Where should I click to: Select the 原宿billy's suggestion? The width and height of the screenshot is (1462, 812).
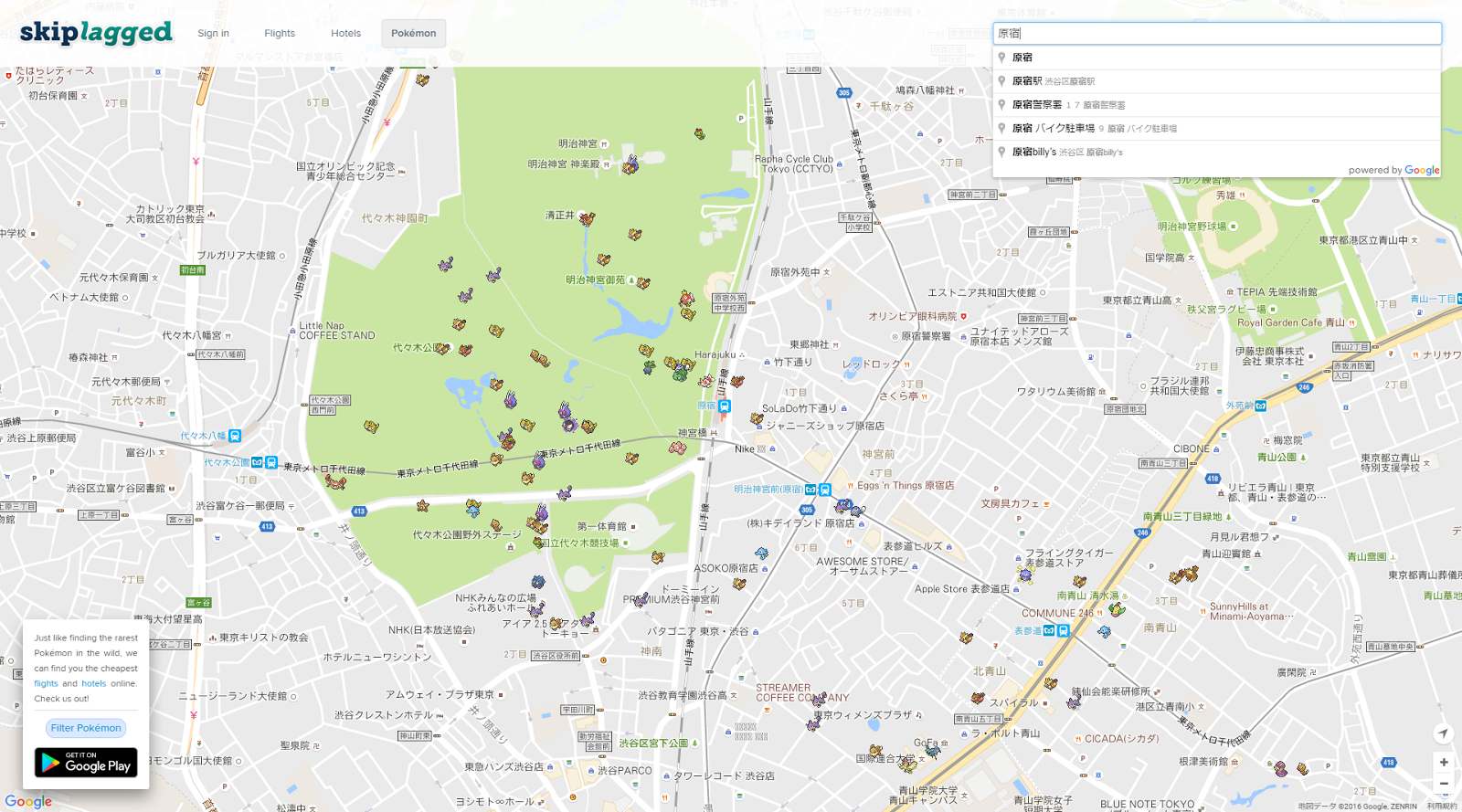click(1217, 153)
